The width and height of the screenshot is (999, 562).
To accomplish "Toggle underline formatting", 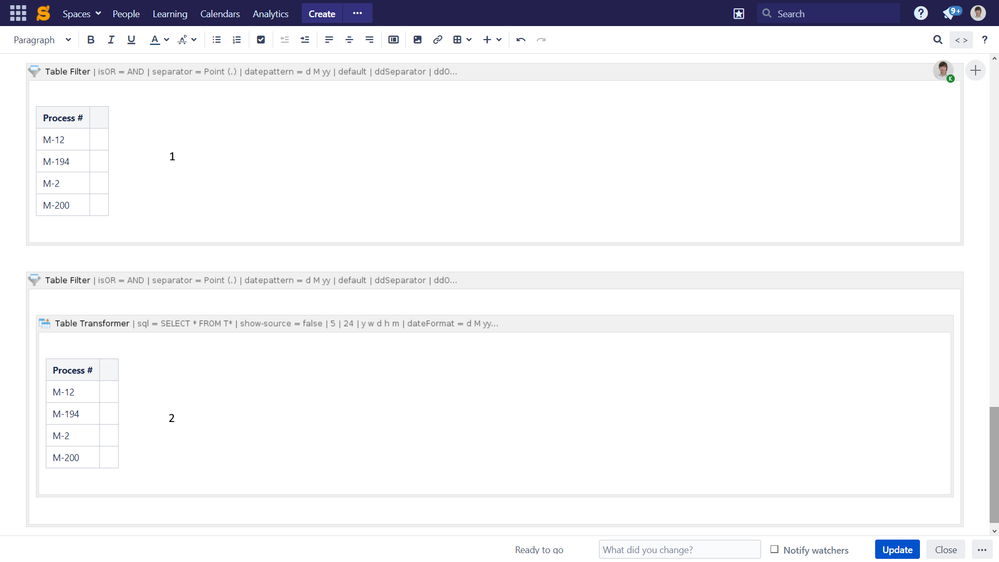I will click(x=131, y=40).
